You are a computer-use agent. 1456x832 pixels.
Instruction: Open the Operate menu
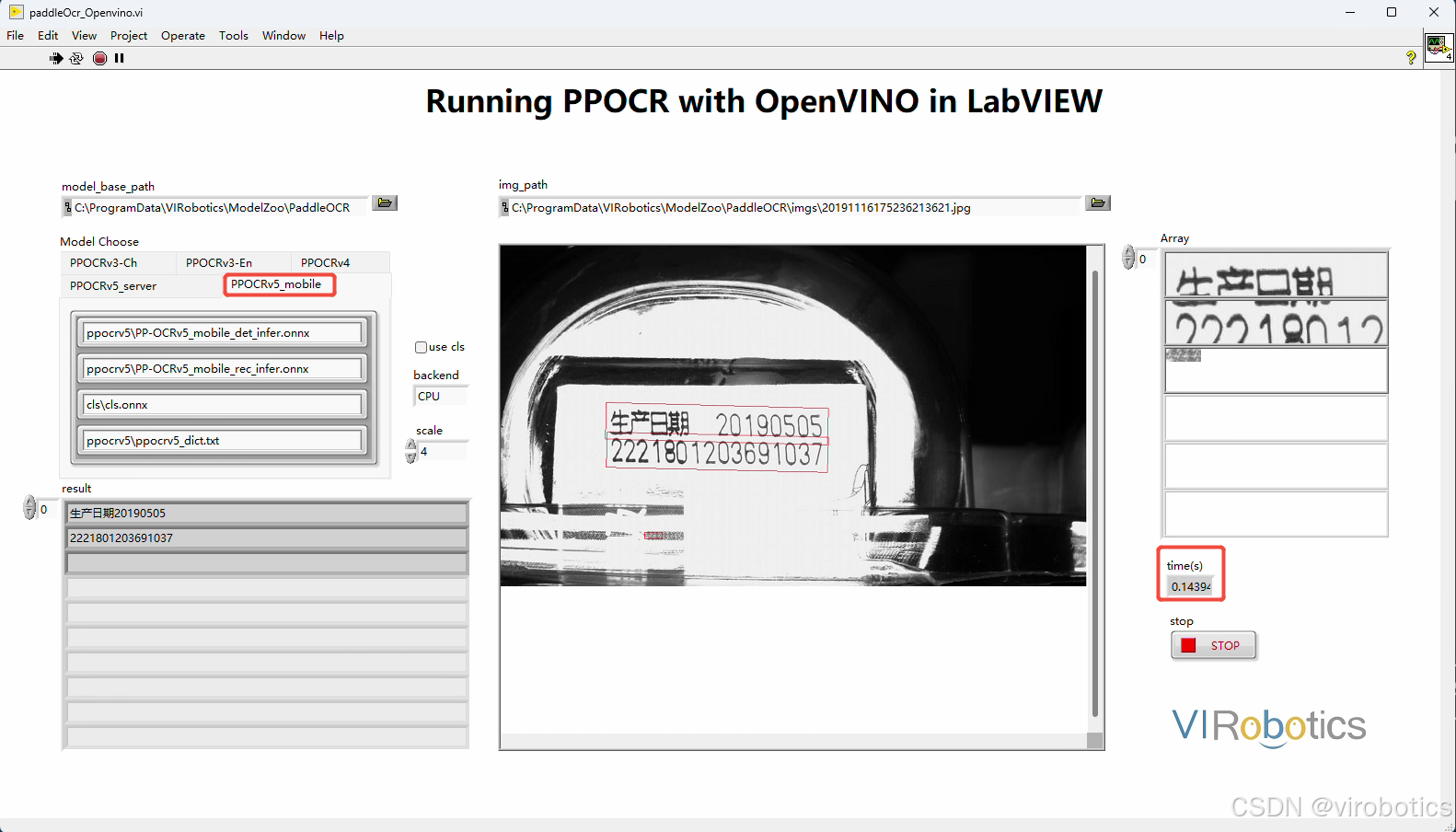(x=183, y=36)
